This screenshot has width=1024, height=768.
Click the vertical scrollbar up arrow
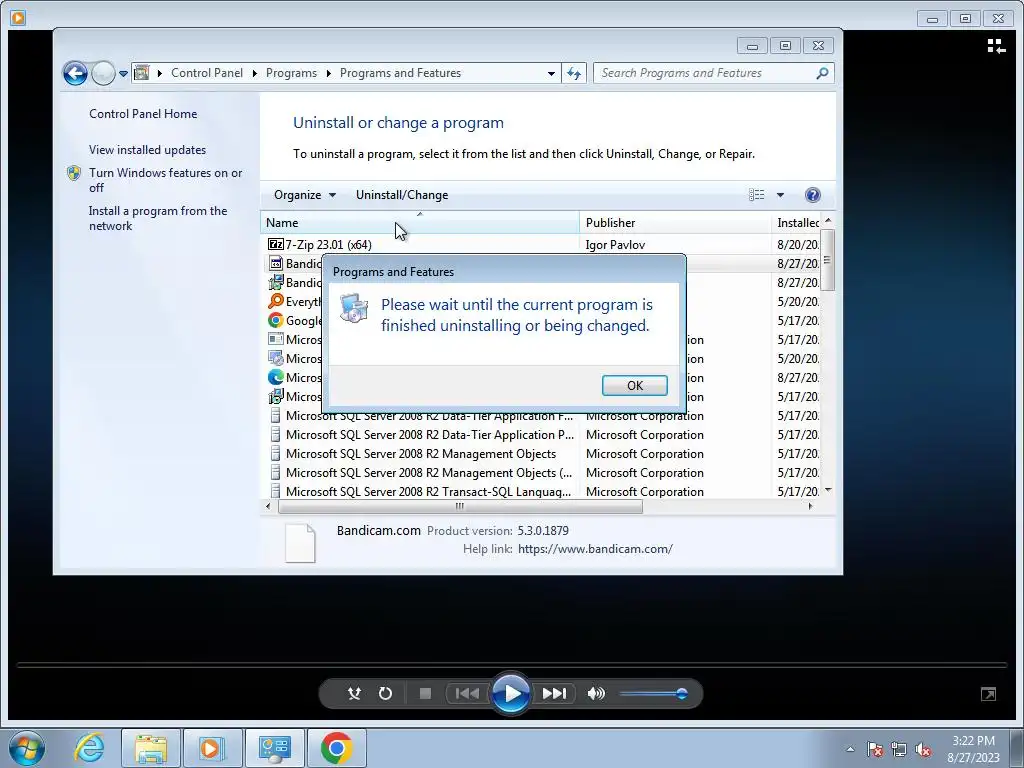pos(828,221)
